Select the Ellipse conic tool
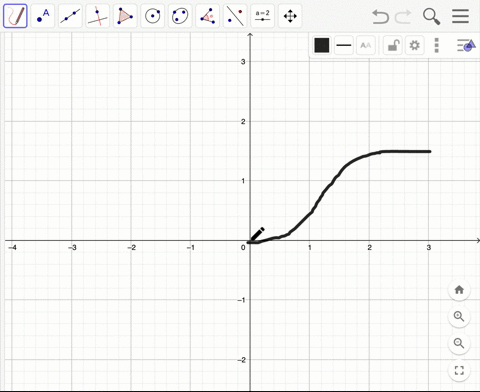The width and height of the screenshot is (480, 392). pos(180,16)
